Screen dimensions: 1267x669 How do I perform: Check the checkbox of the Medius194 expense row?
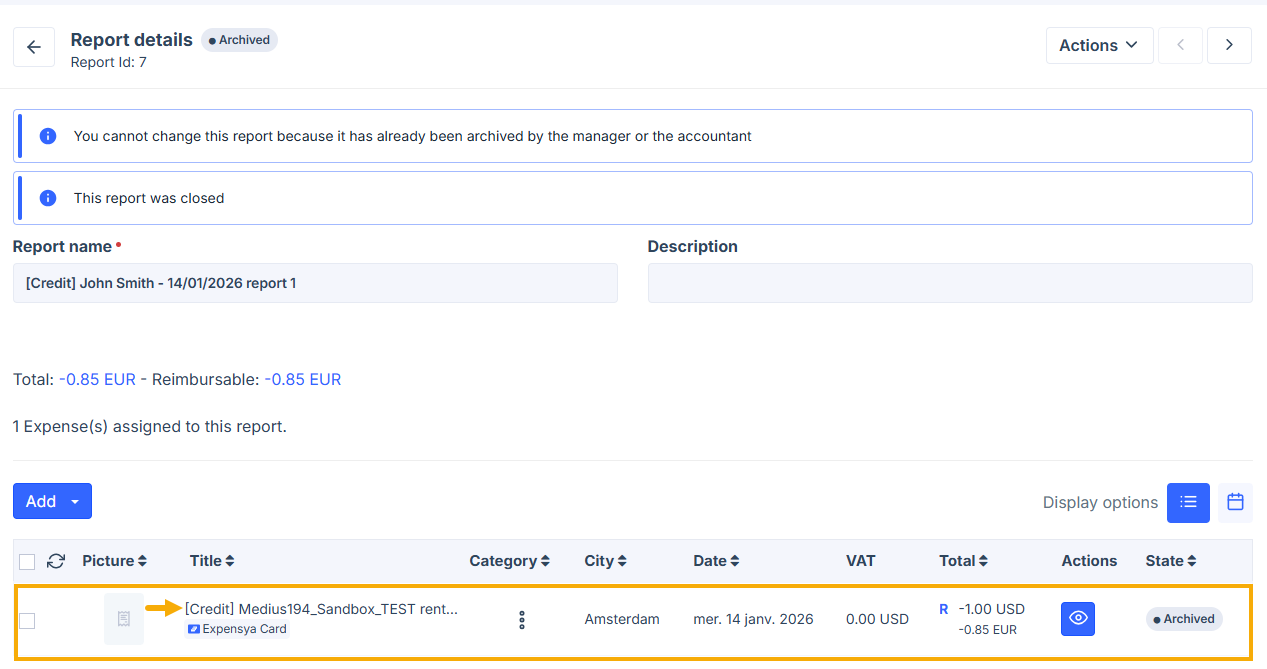(x=27, y=620)
